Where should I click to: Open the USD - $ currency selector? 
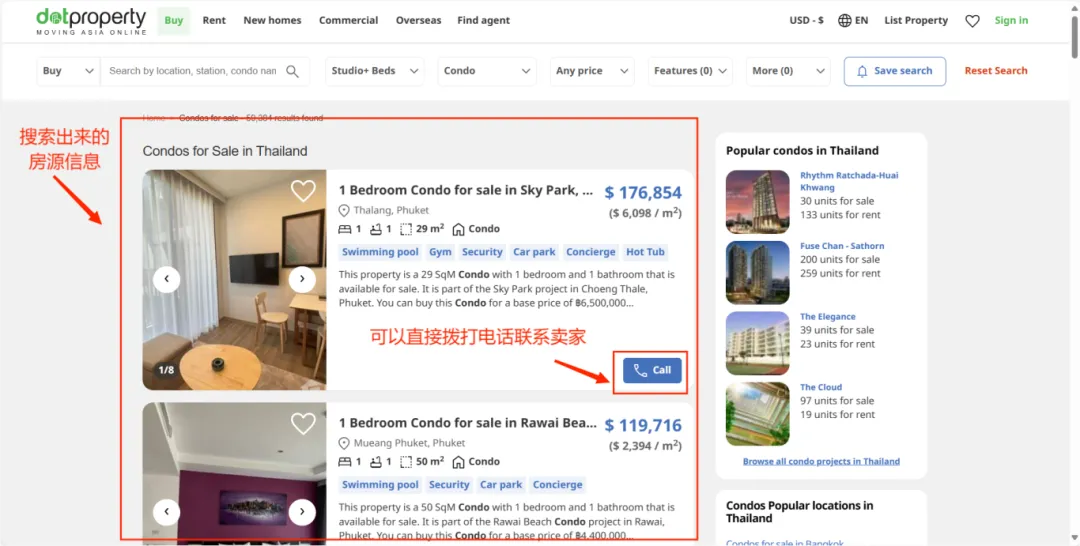click(807, 21)
